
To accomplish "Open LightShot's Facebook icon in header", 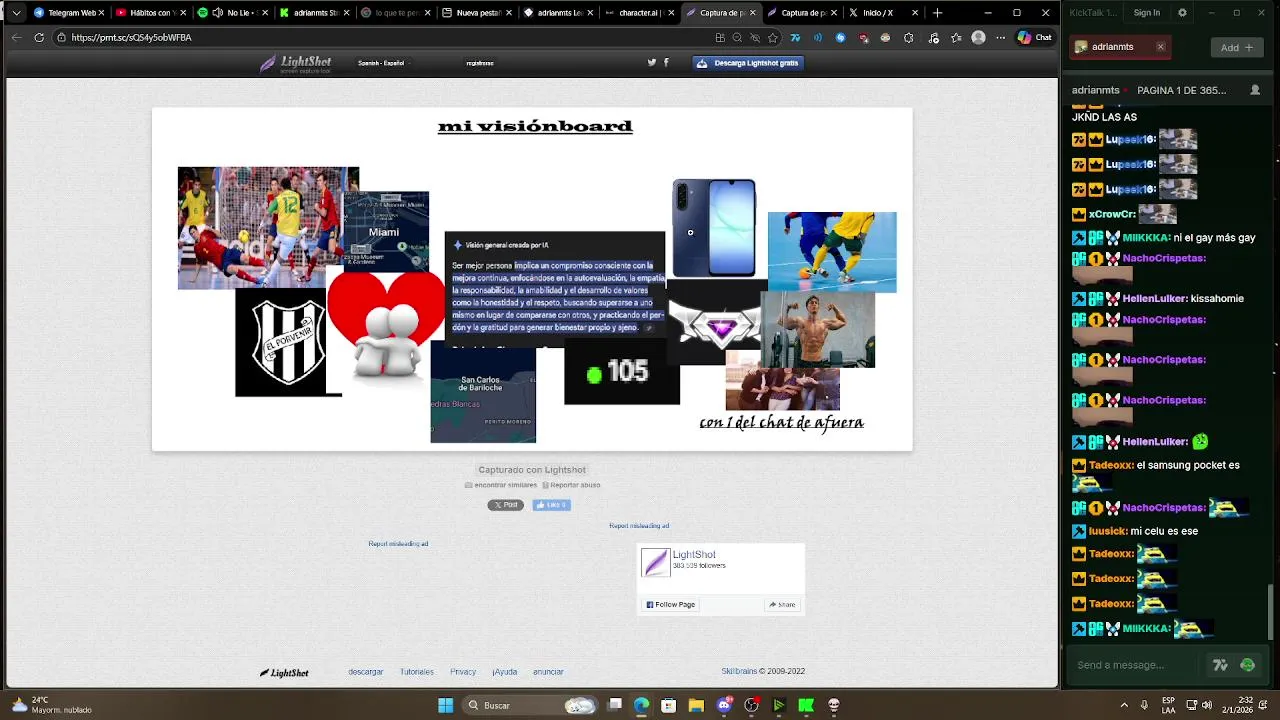I will click(x=666, y=62).
